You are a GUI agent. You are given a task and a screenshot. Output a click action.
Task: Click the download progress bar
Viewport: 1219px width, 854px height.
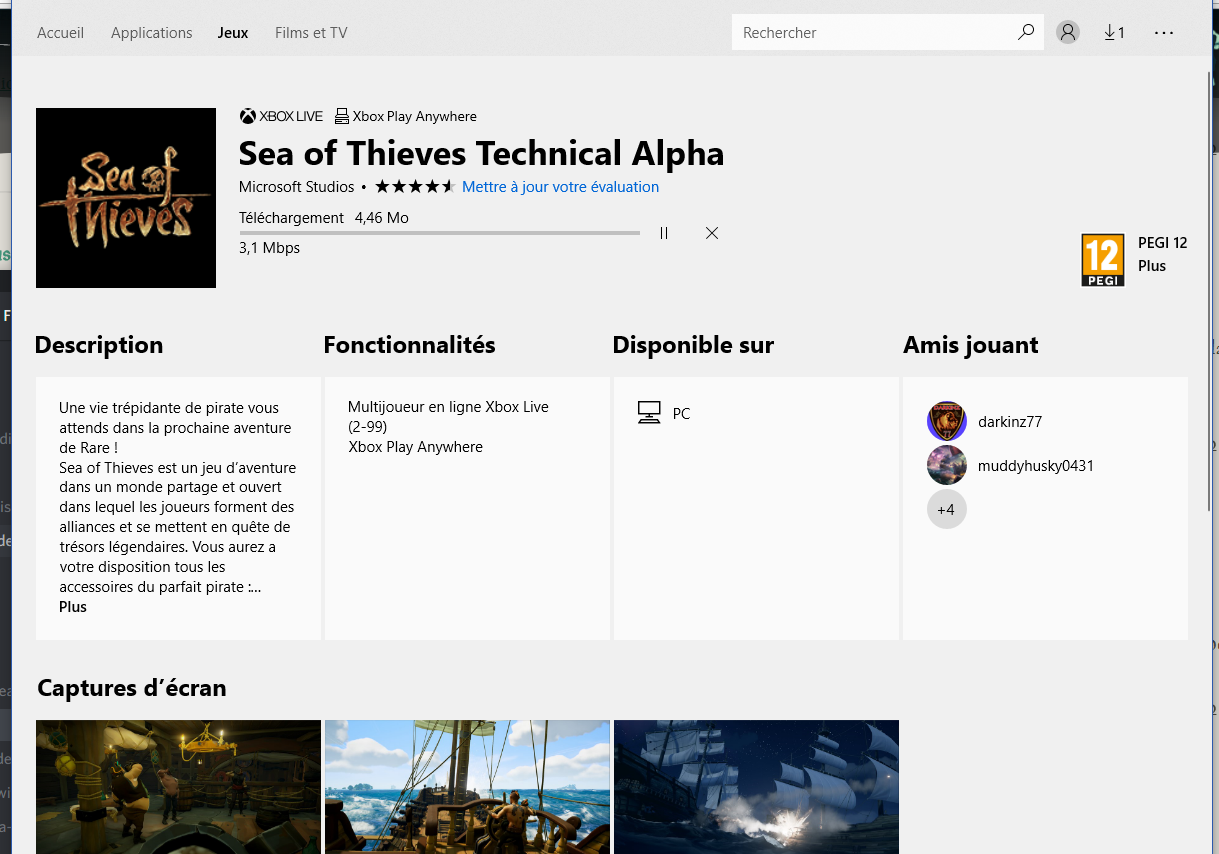[439, 233]
